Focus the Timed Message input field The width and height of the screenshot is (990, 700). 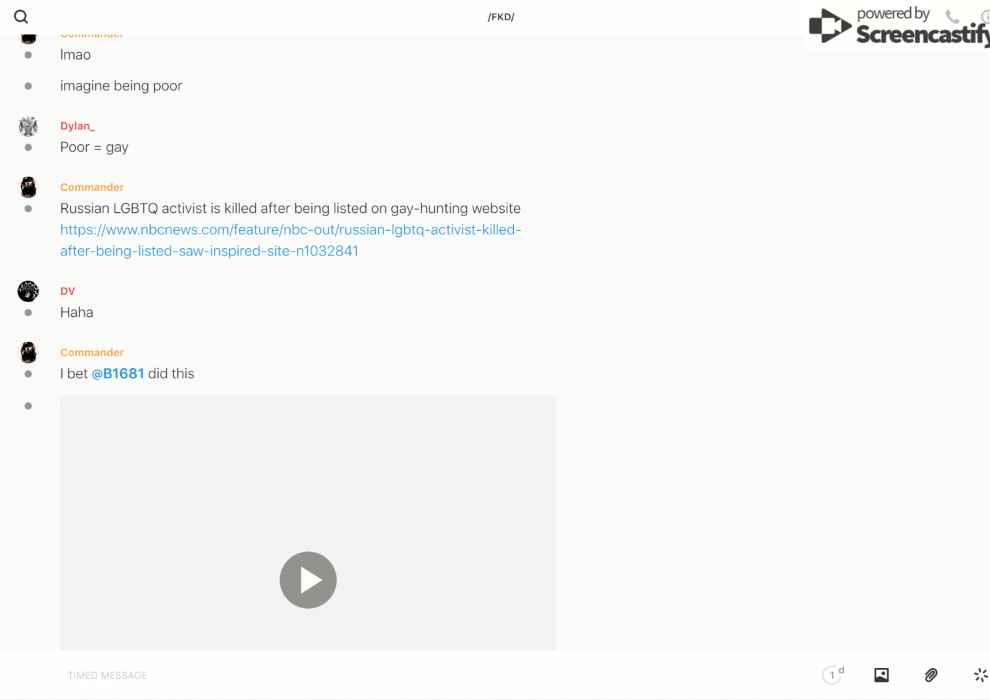400,675
